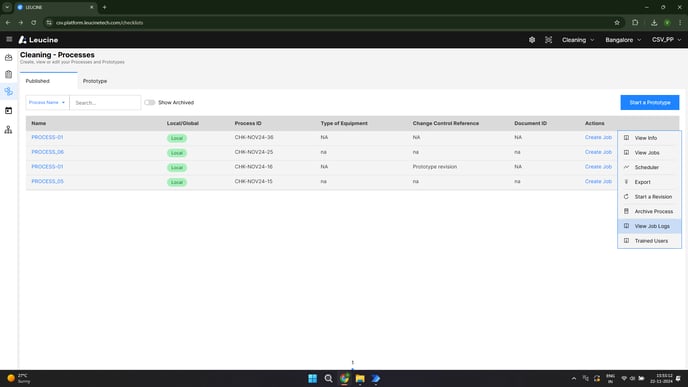Open browser extensions puzzle icon
The height and width of the screenshot is (387, 688).
(x=635, y=22)
